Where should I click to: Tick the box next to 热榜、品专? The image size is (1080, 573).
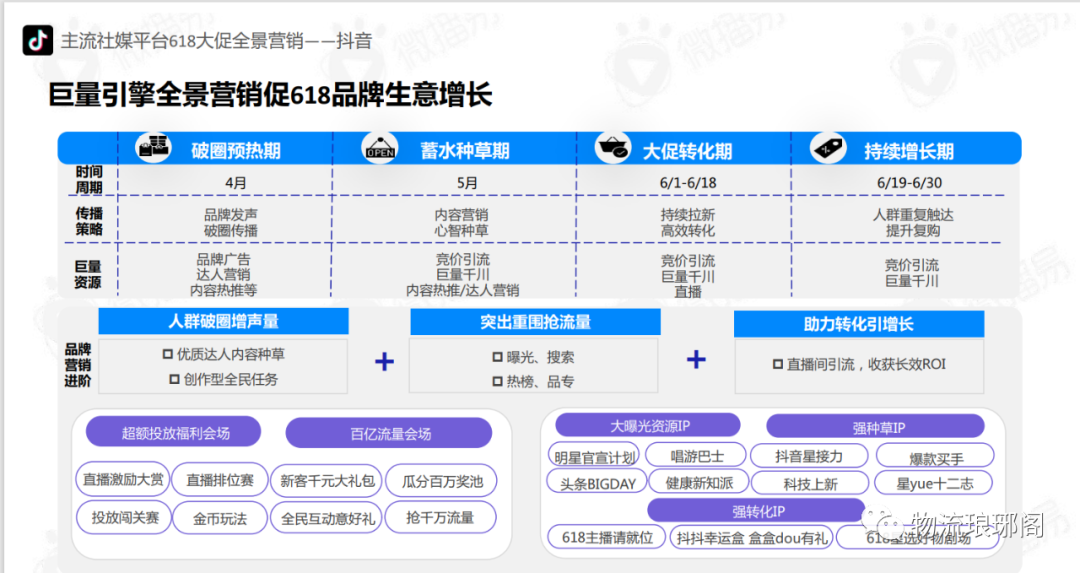pos(497,381)
